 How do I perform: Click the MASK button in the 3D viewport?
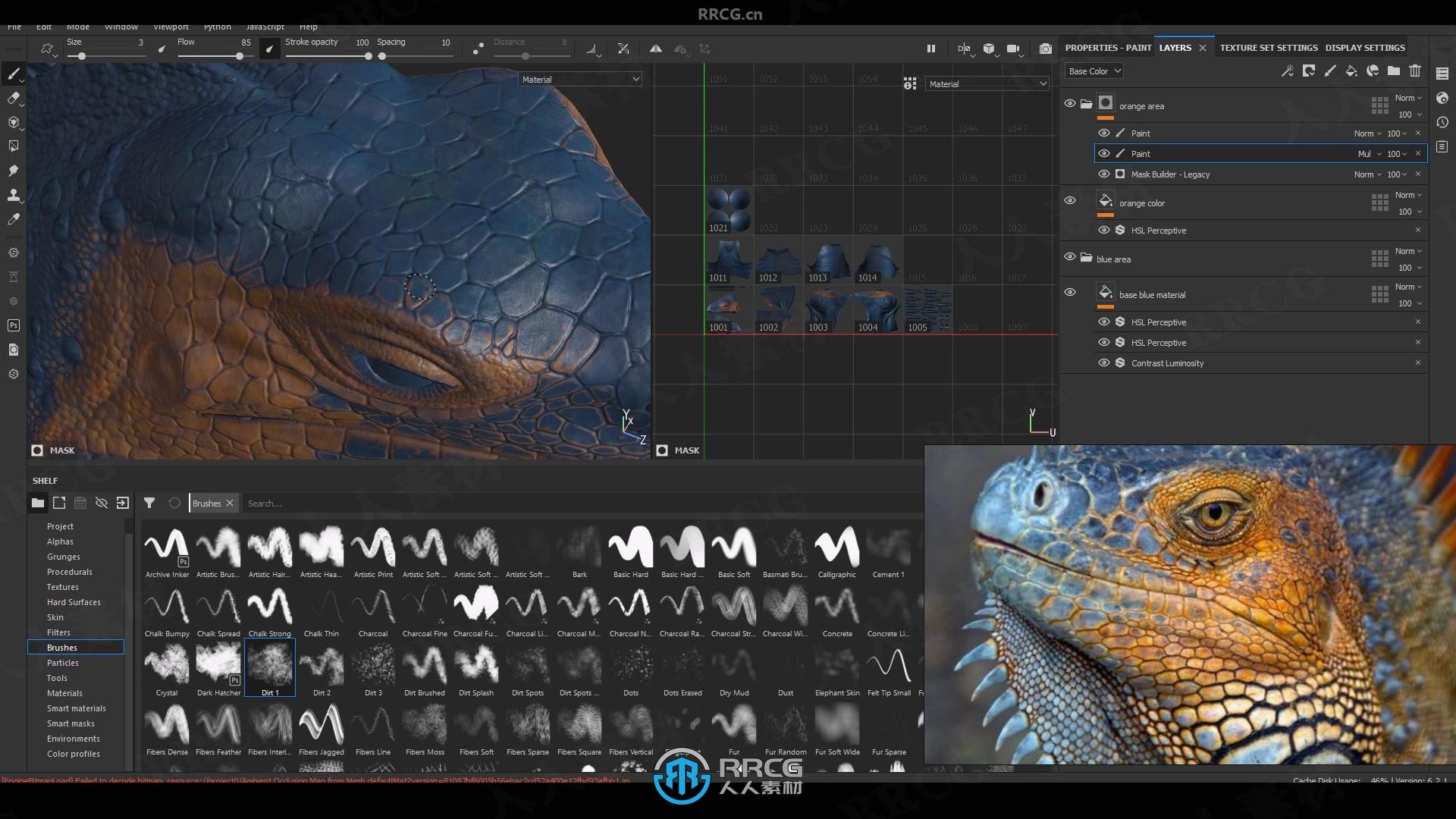[53, 450]
